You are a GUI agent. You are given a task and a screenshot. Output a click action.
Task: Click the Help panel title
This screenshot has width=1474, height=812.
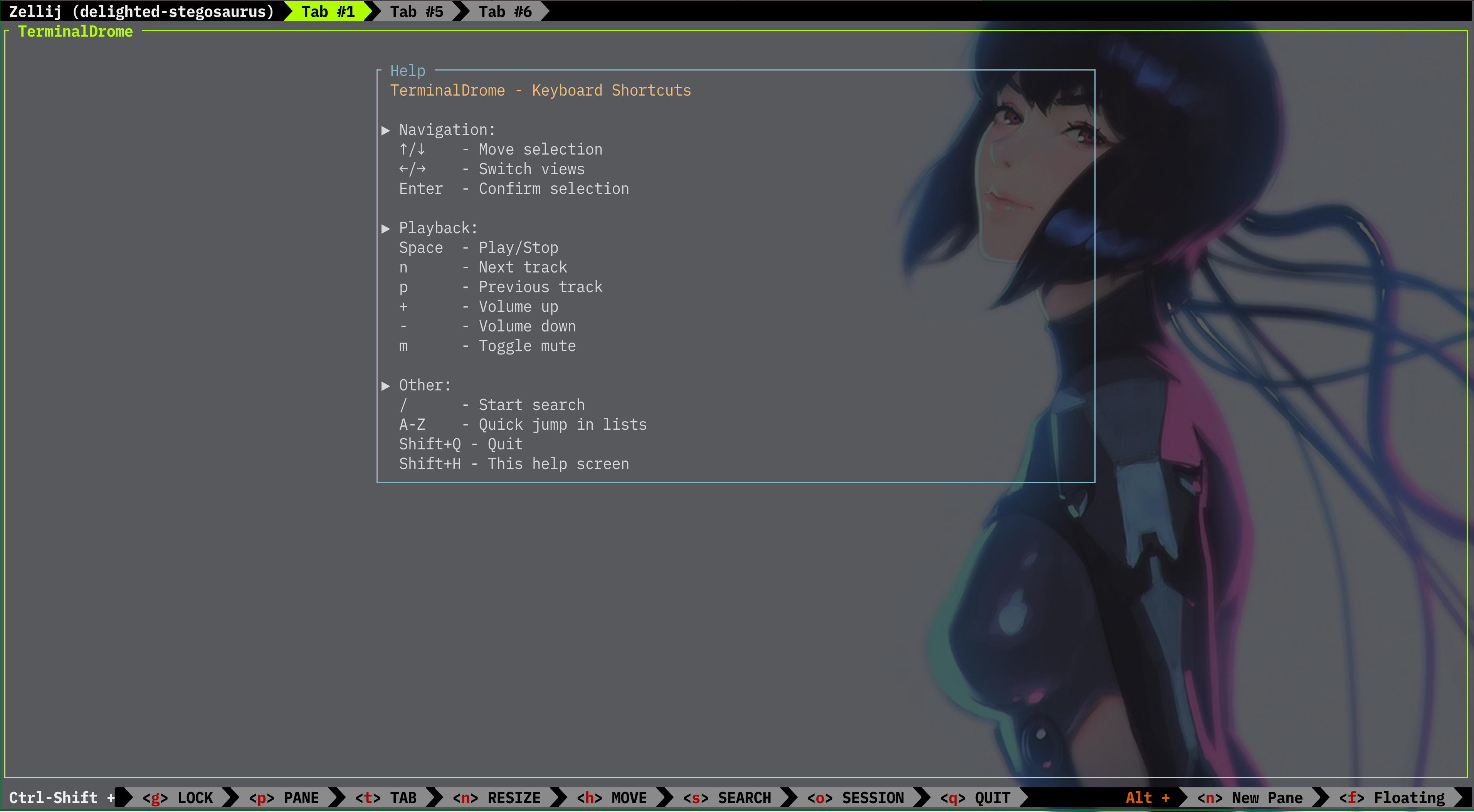407,71
